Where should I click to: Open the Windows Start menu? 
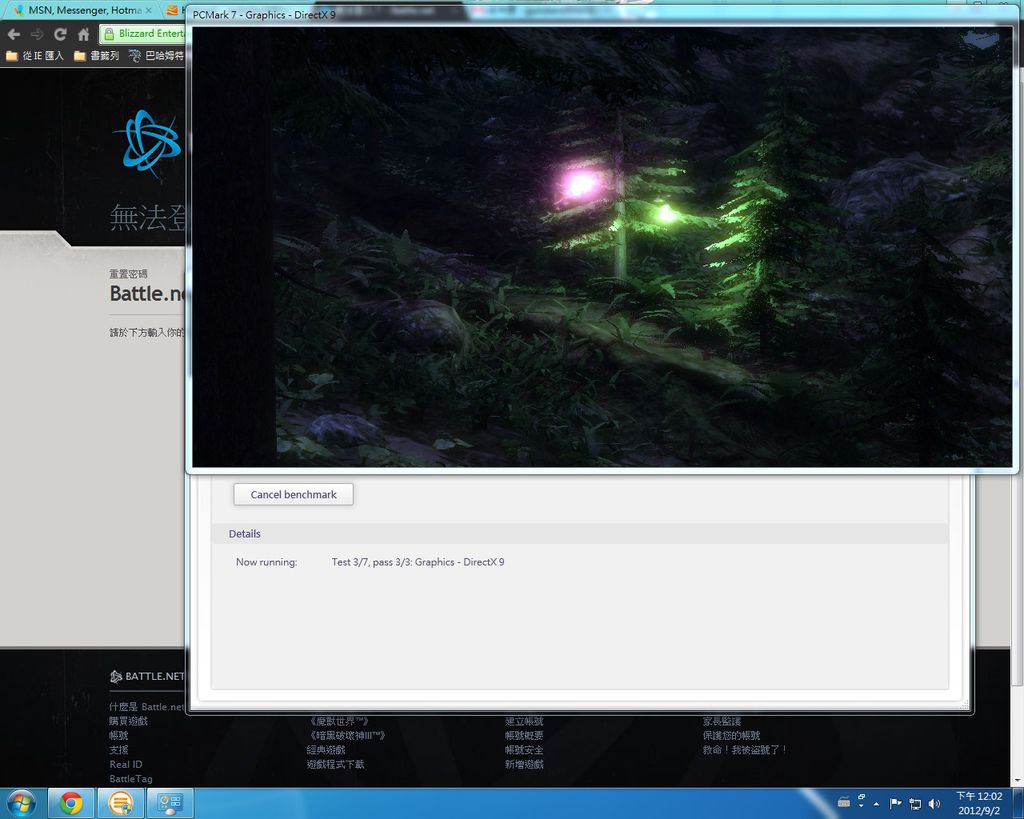coord(21,803)
